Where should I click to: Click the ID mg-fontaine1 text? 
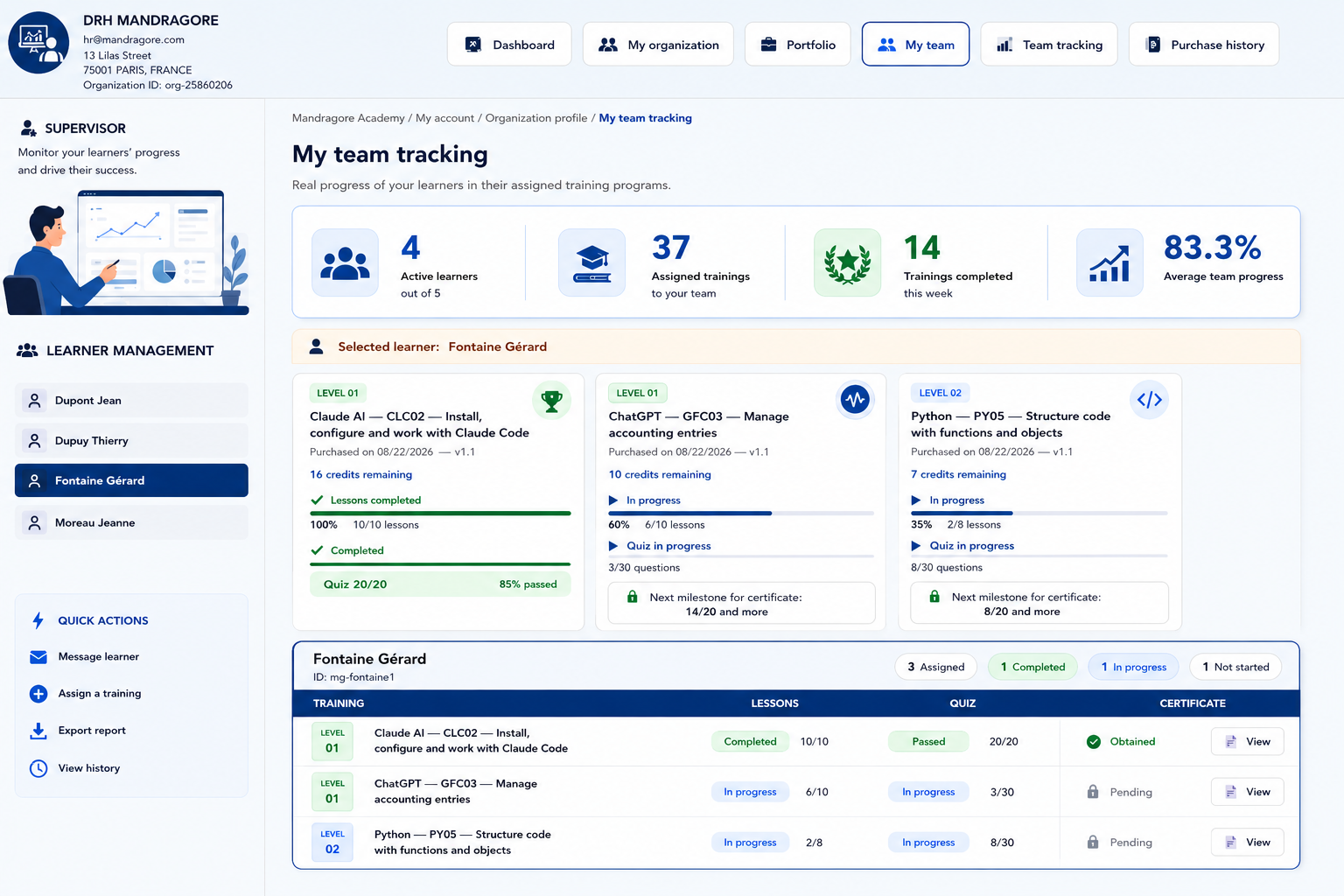[x=353, y=677]
